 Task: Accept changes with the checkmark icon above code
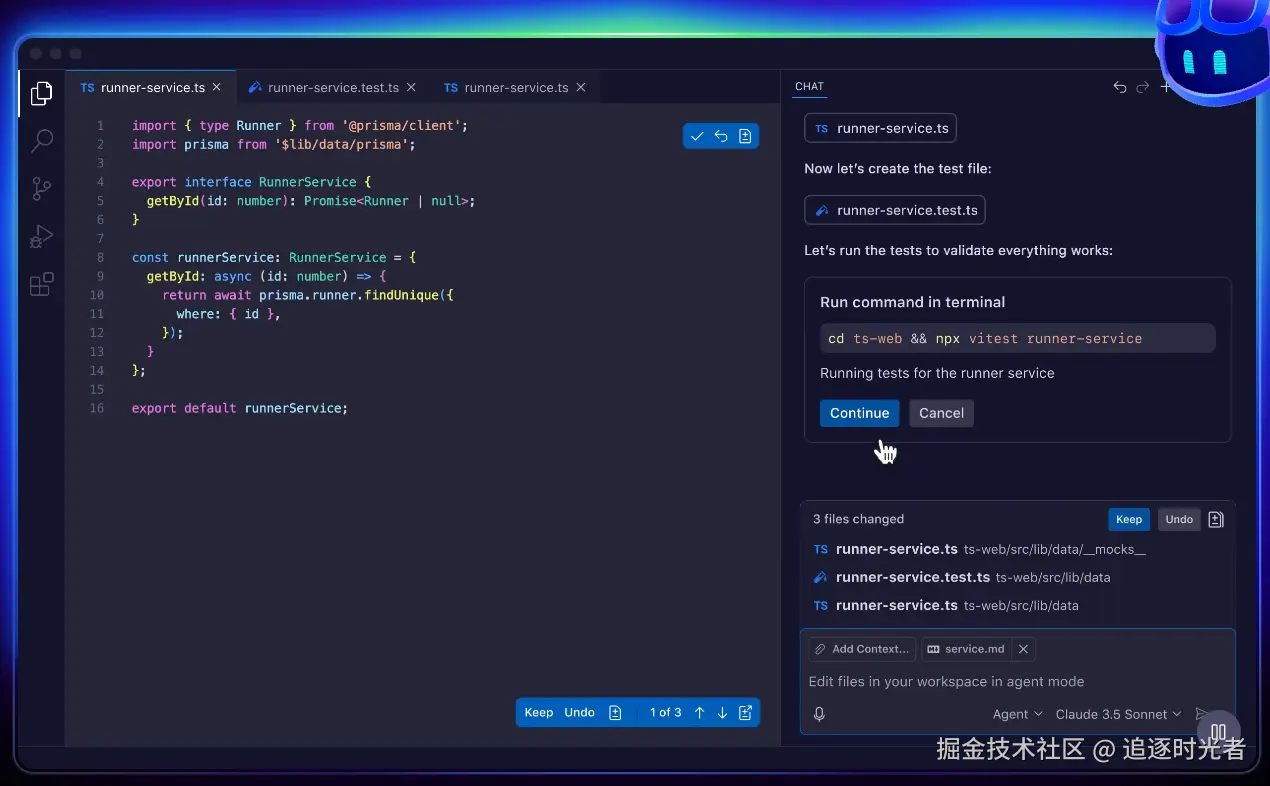(x=697, y=136)
